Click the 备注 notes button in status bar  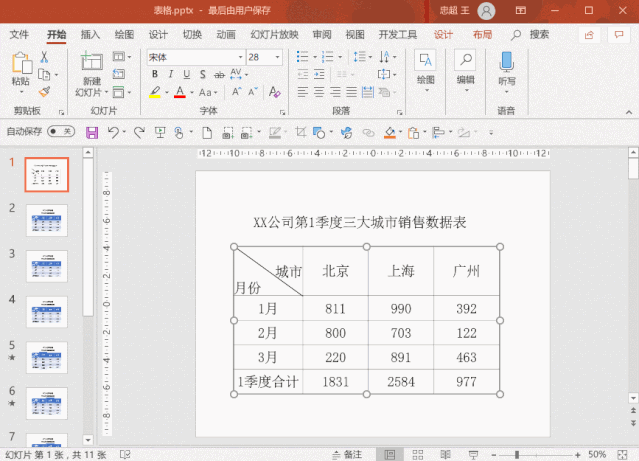[348, 454]
